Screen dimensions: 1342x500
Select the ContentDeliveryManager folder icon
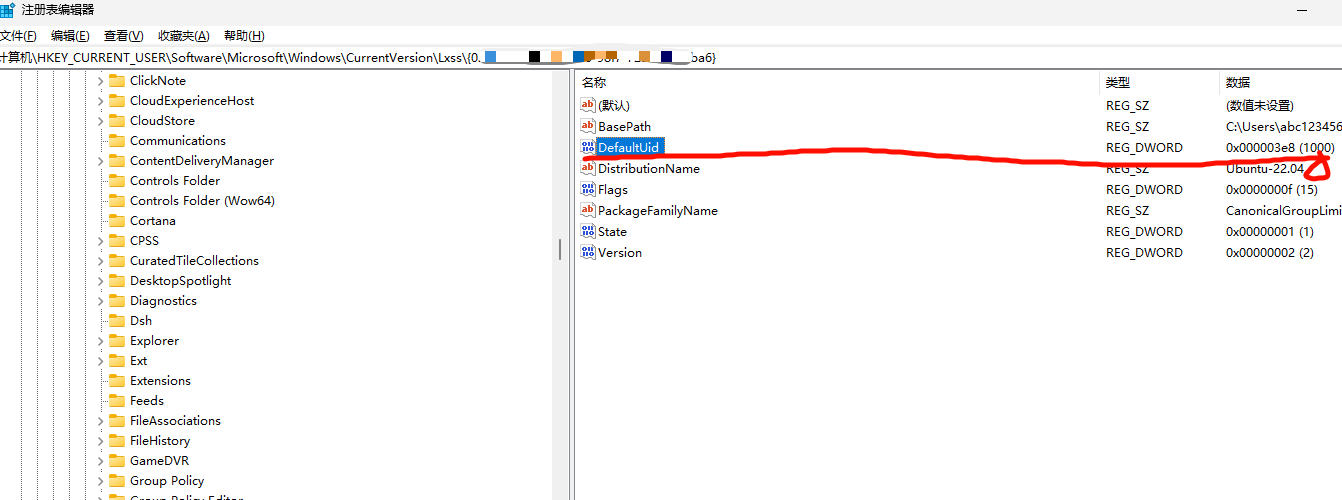point(117,160)
